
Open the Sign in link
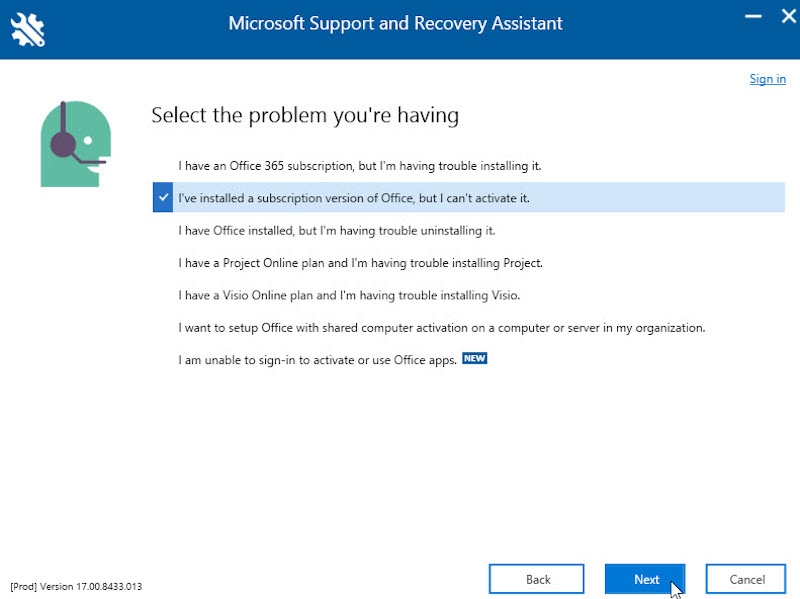(767, 79)
